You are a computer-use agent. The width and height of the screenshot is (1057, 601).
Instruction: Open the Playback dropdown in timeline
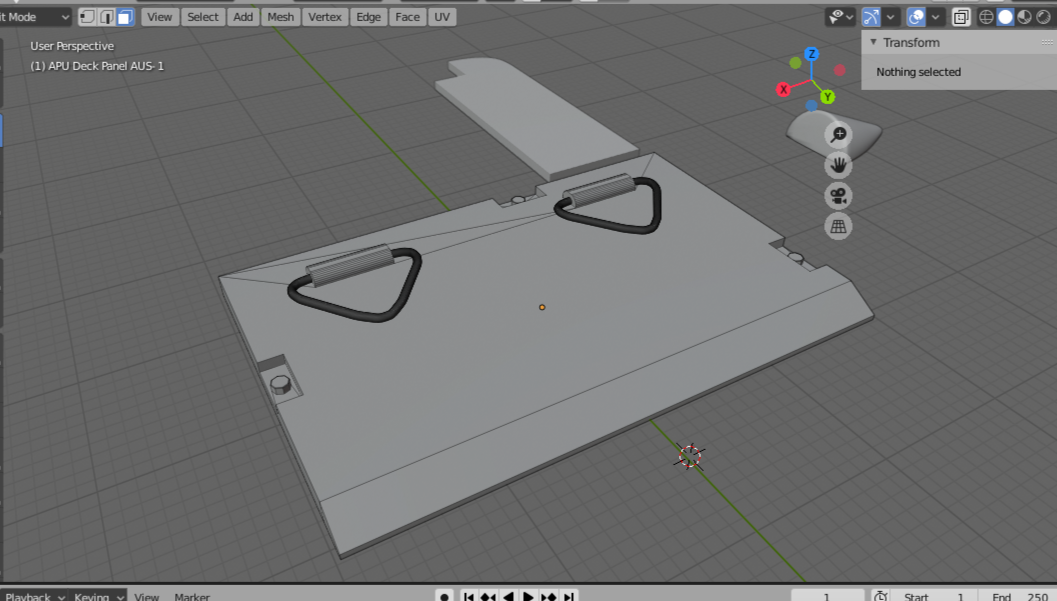tap(34, 596)
